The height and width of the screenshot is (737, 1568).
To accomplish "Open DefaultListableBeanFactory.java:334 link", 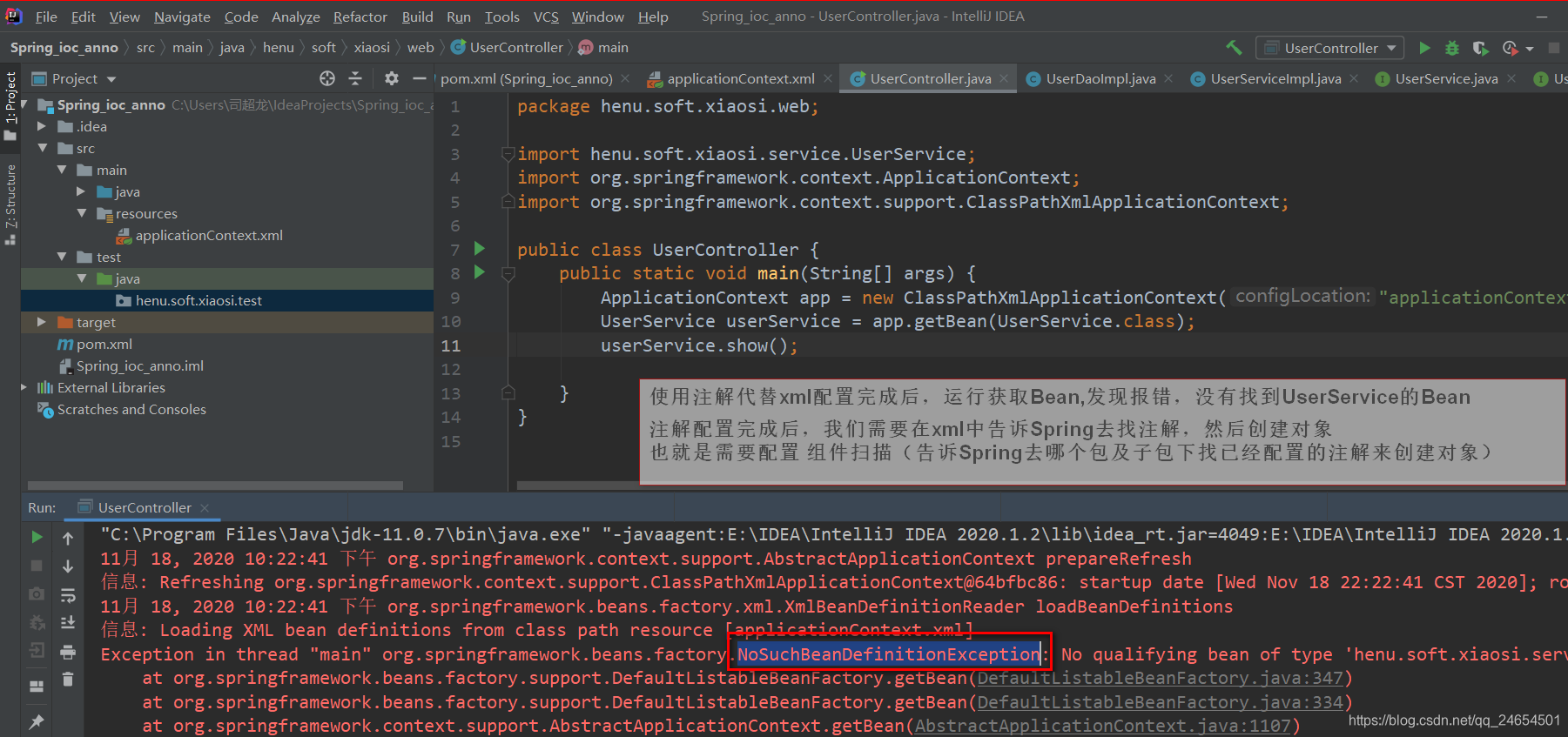I will 1161,702.
